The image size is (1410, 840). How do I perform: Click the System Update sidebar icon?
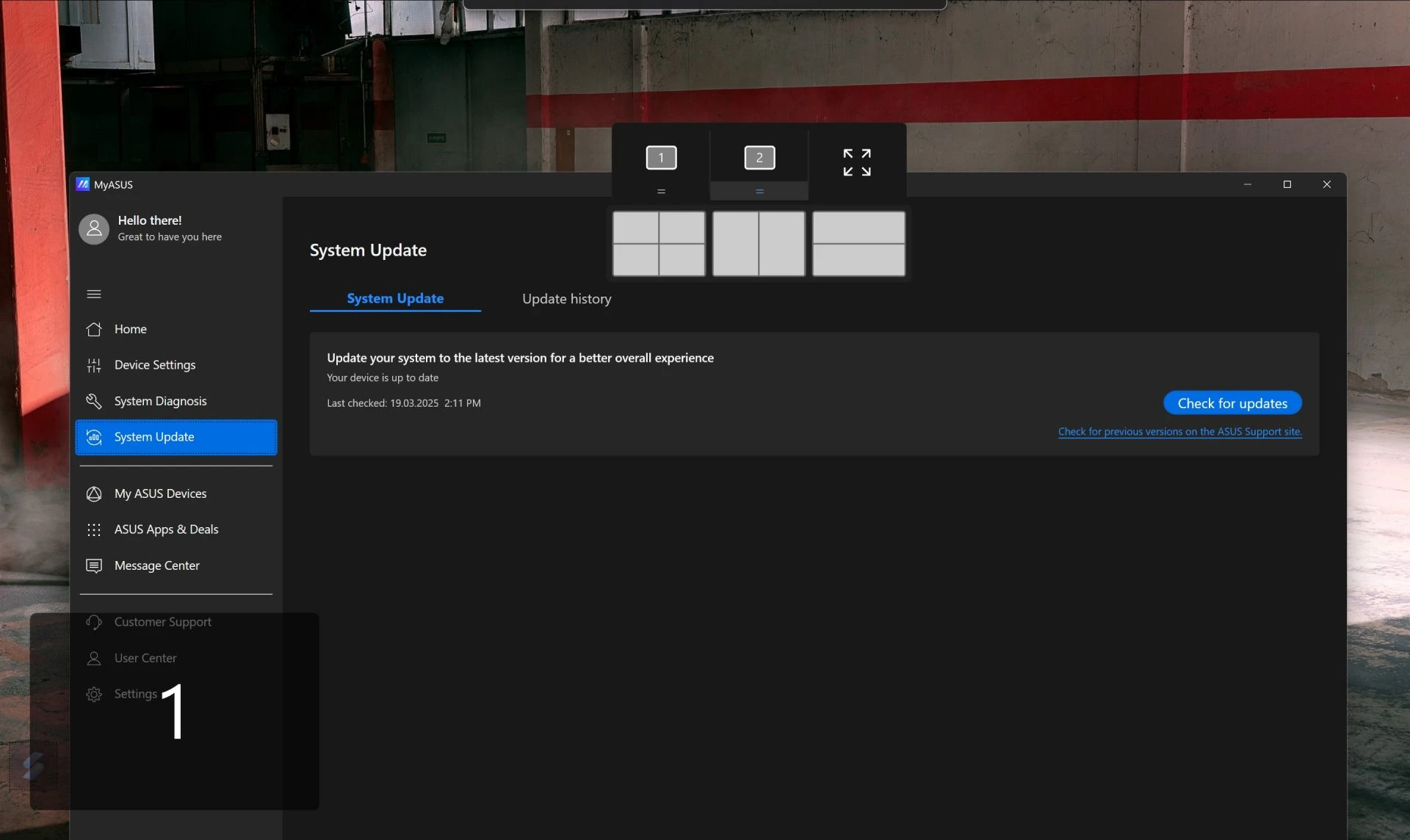click(x=94, y=437)
